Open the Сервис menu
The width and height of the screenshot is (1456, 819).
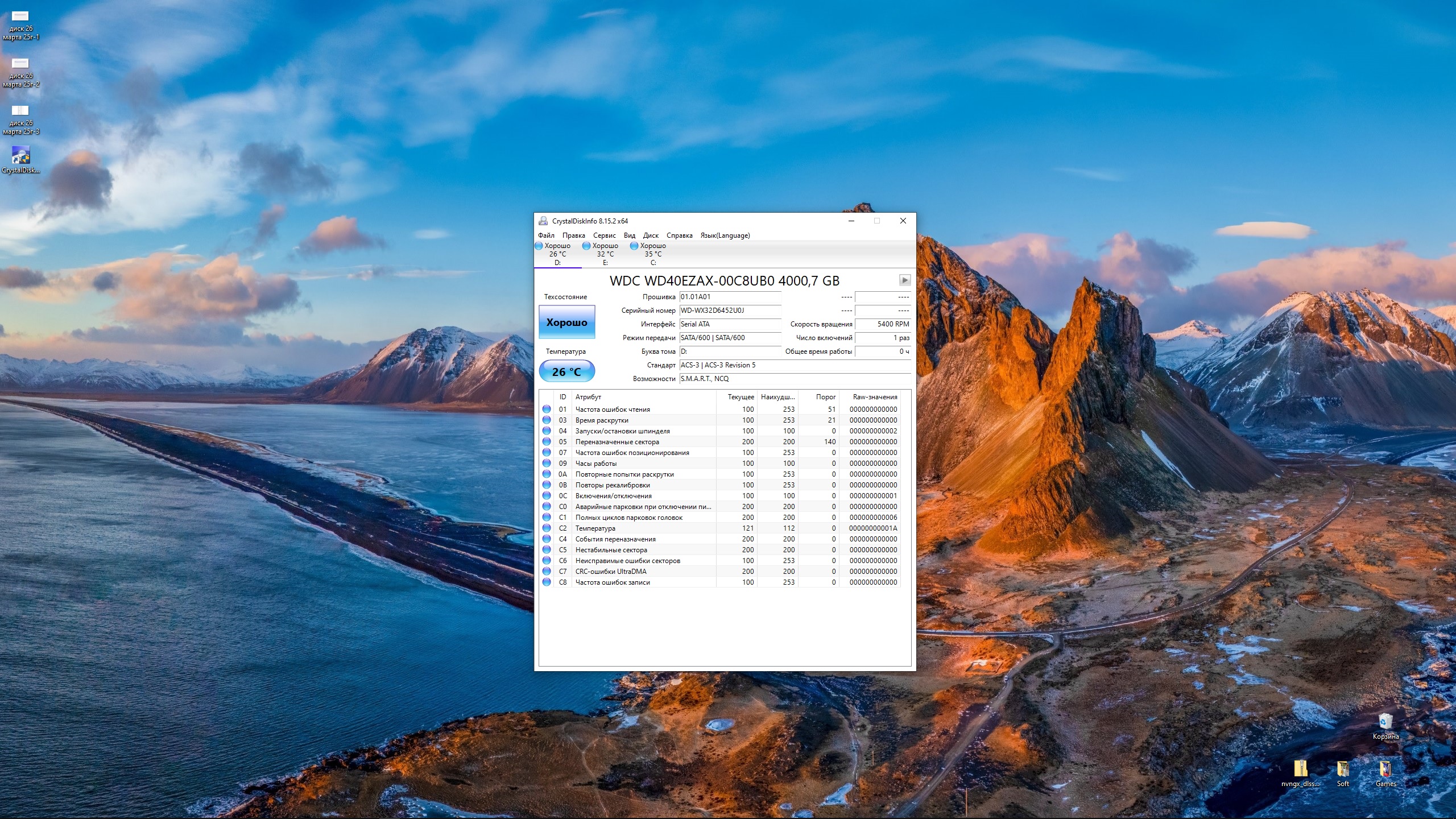click(x=604, y=235)
